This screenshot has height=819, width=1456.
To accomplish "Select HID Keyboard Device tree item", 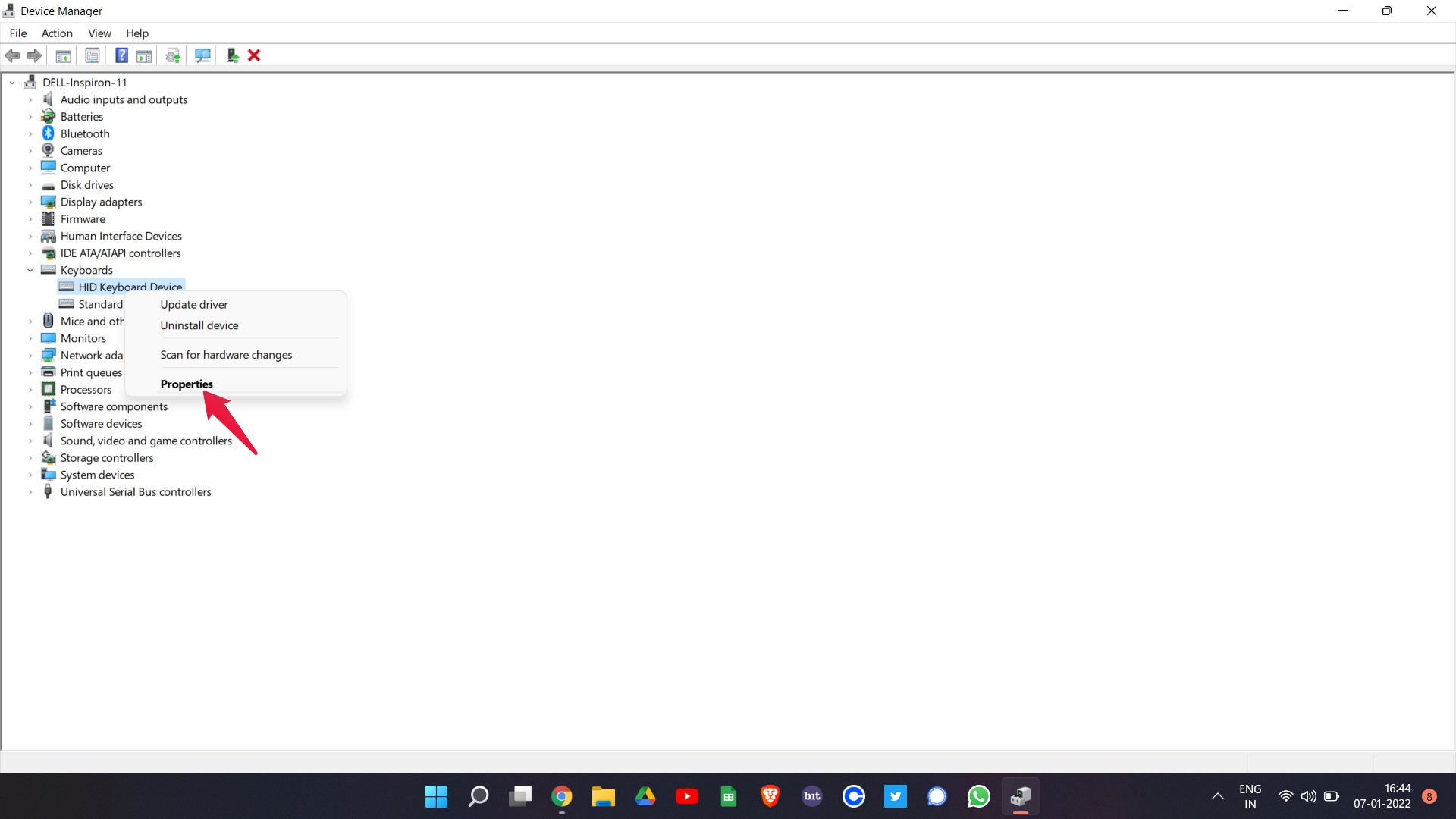I will coord(130,287).
